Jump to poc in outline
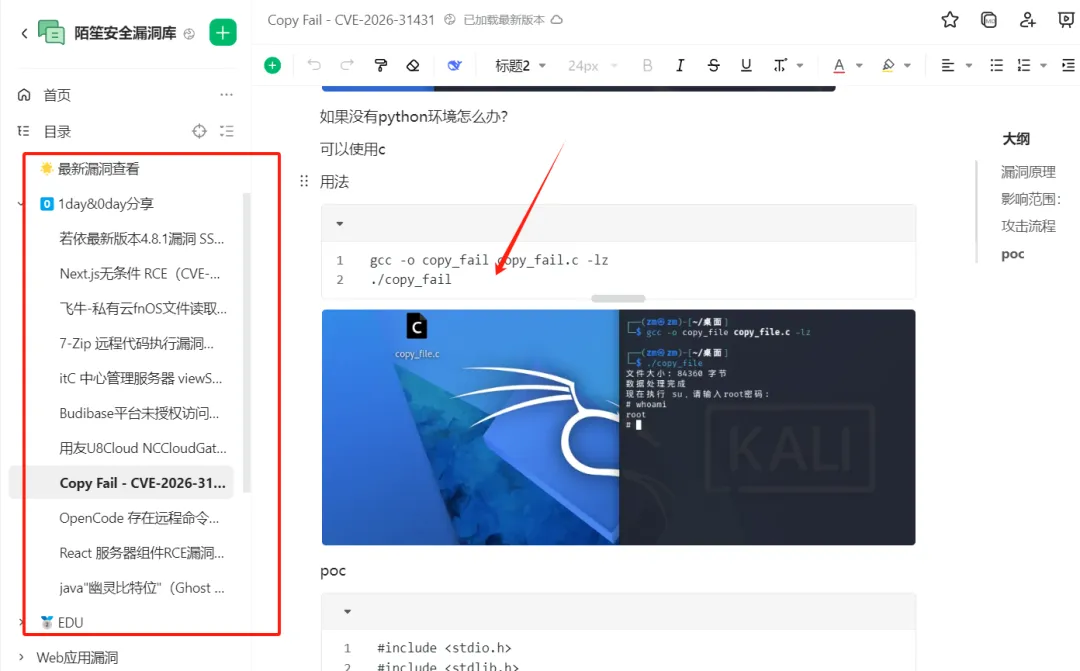The width and height of the screenshot is (1080, 671). click(x=1012, y=254)
